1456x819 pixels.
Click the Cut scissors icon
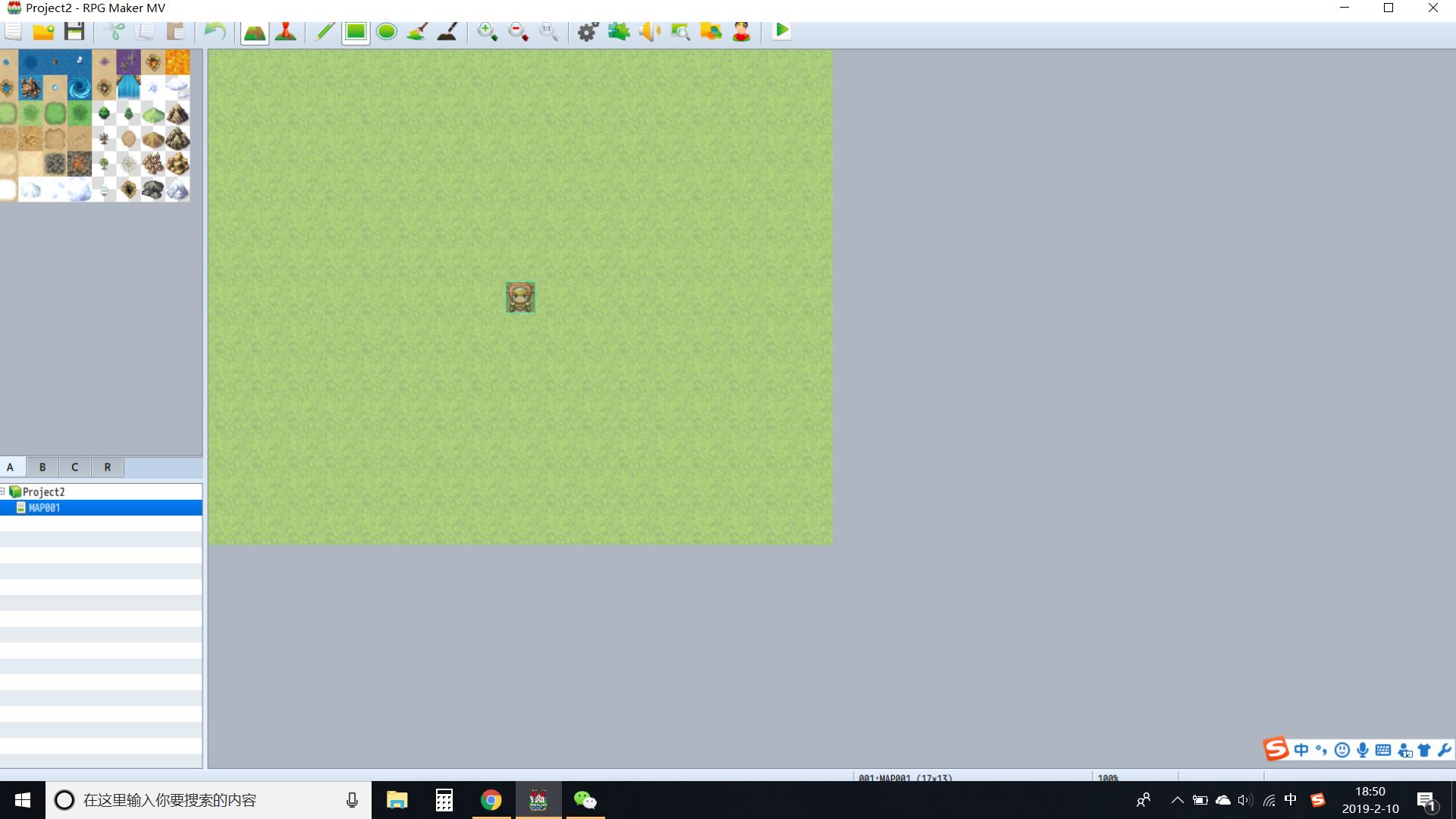[115, 31]
